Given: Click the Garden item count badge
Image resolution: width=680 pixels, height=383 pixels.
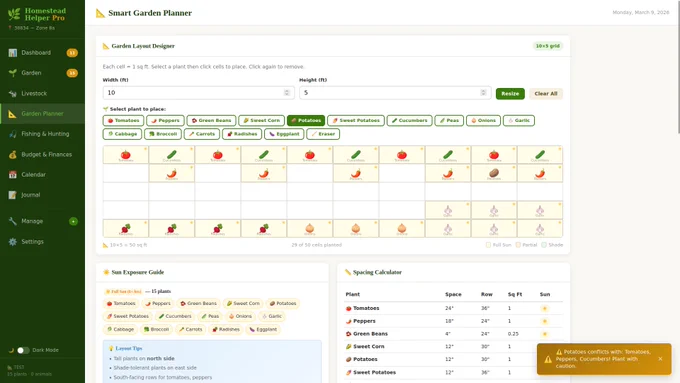Looking at the screenshot, I should [72, 73].
